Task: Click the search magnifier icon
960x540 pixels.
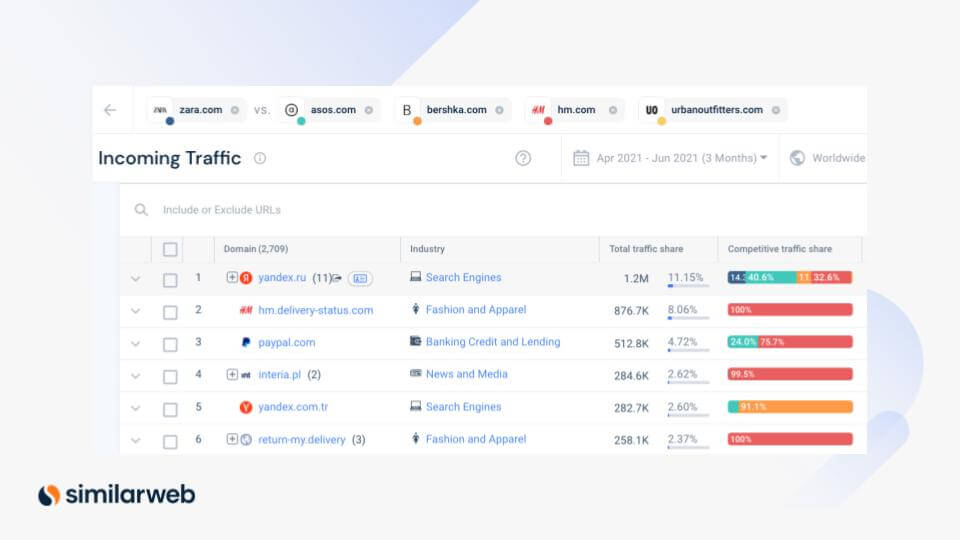Action: pyautogui.click(x=141, y=210)
